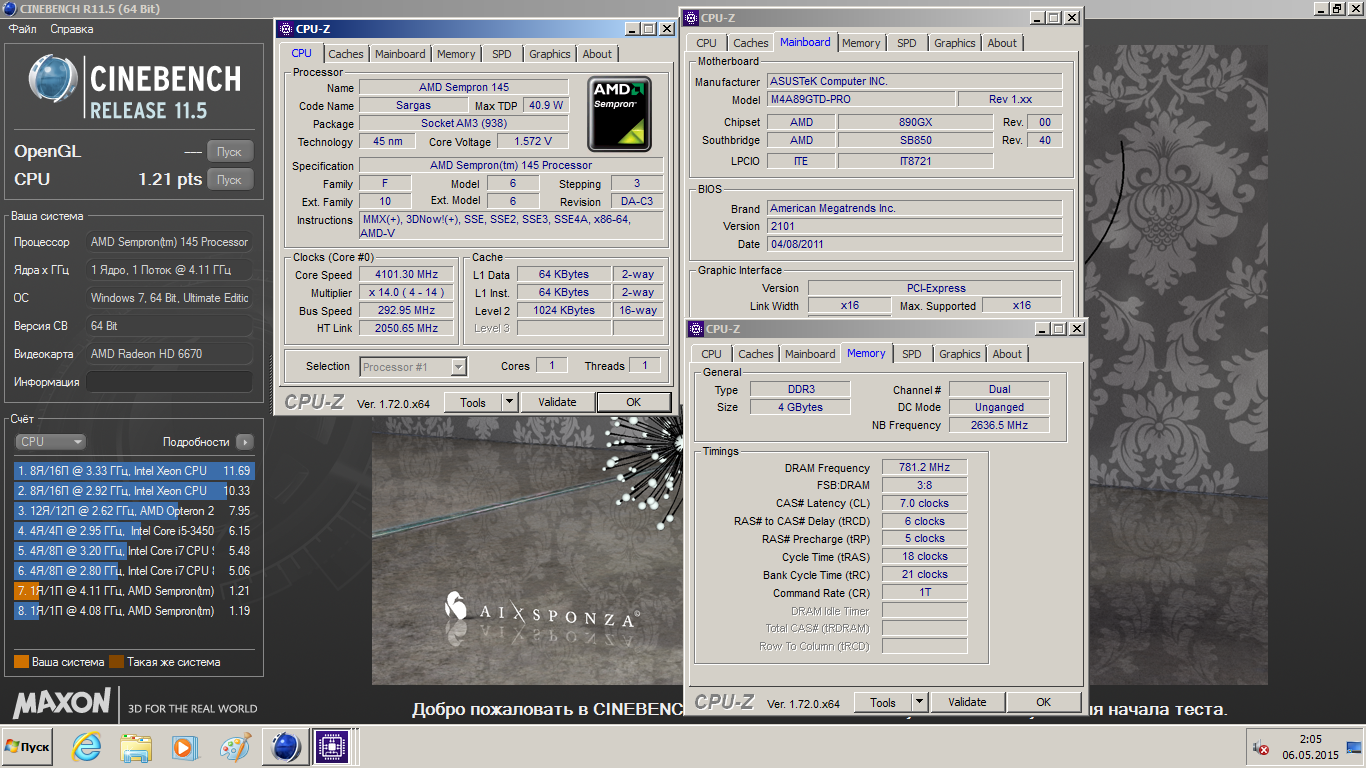The height and width of the screenshot is (768, 1366).
Task: Open Cinebench title bar application icon menu
Action: [x=9, y=9]
